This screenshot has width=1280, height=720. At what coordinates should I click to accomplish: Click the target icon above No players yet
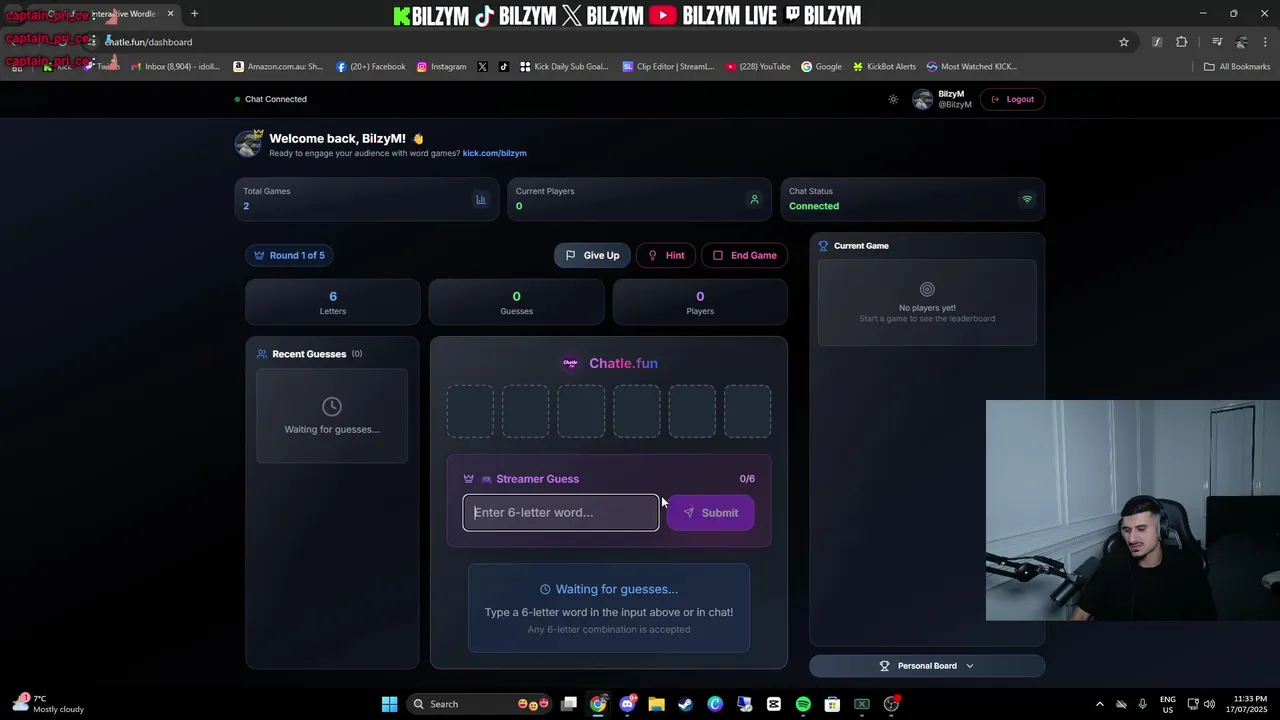927,289
